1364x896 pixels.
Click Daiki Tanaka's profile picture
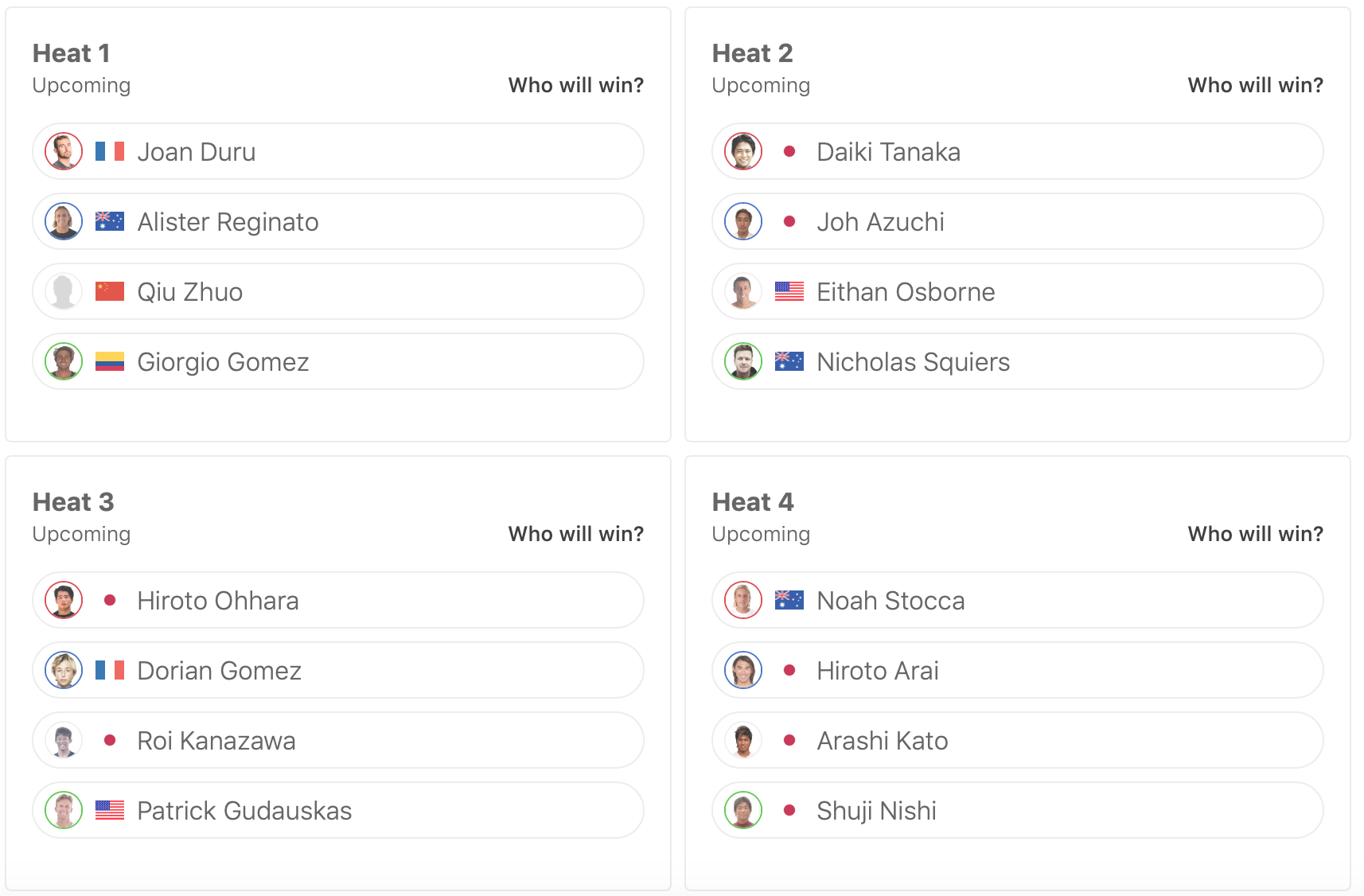743,151
